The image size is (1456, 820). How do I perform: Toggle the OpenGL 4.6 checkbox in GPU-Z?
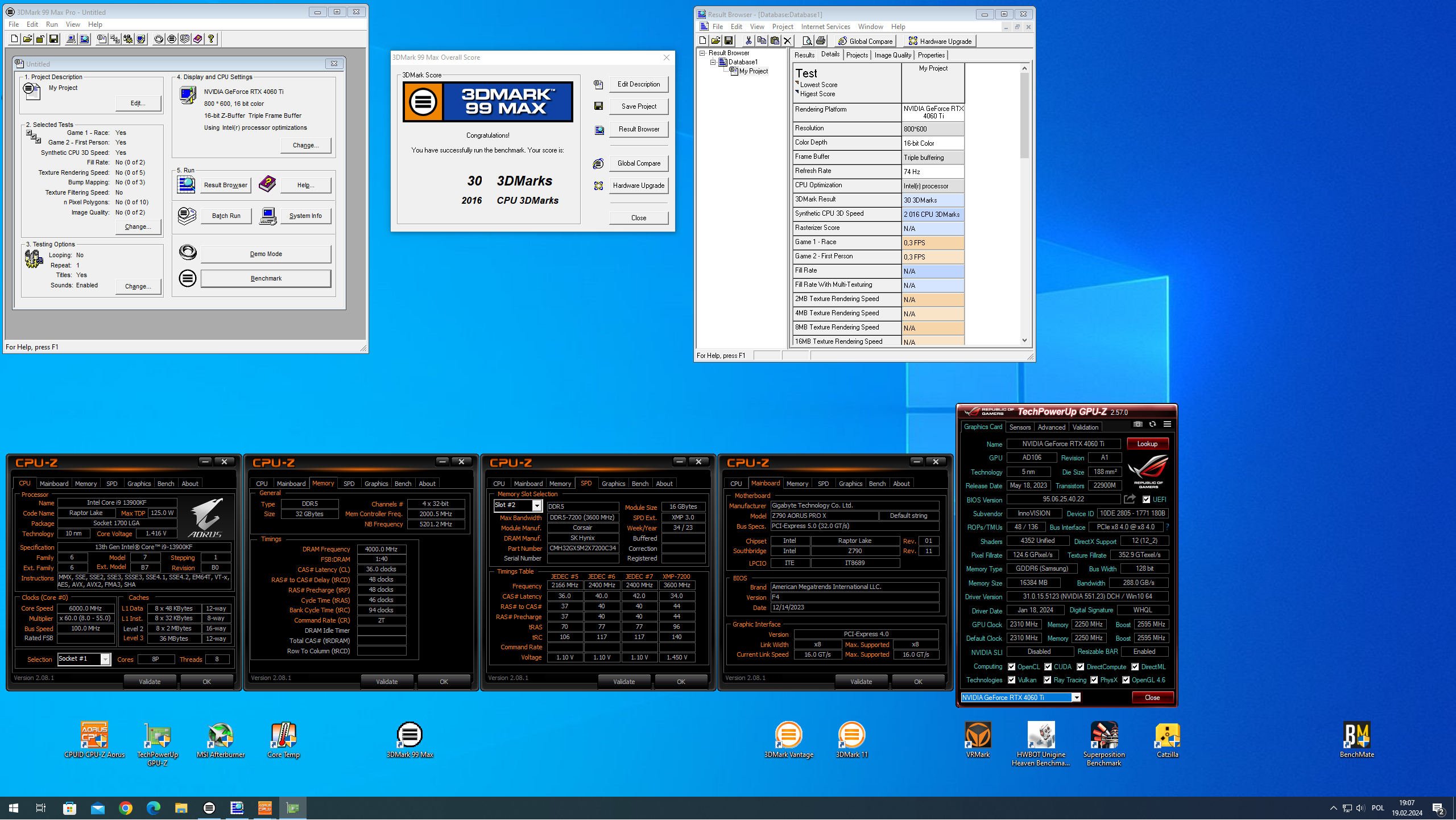(1126, 680)
